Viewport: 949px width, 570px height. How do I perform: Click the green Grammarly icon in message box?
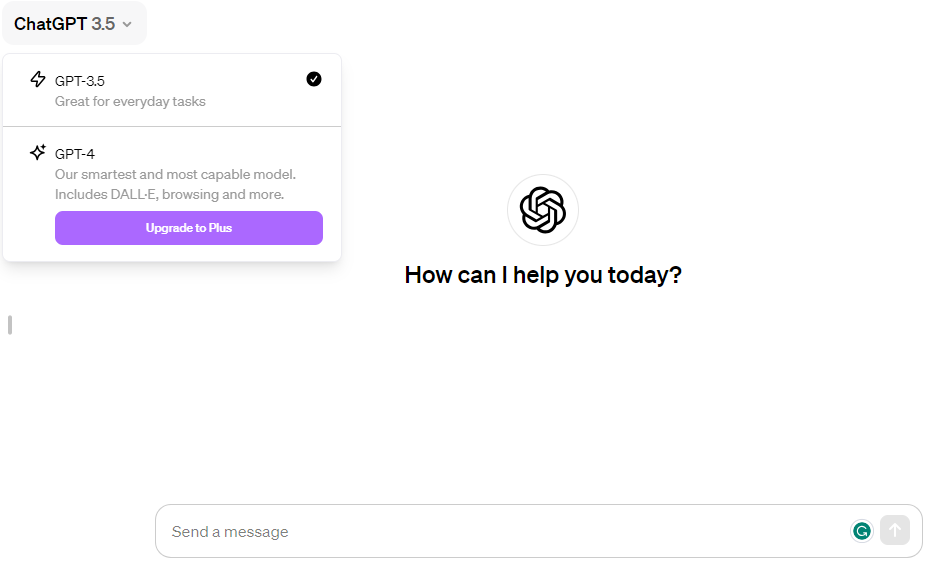862,531
